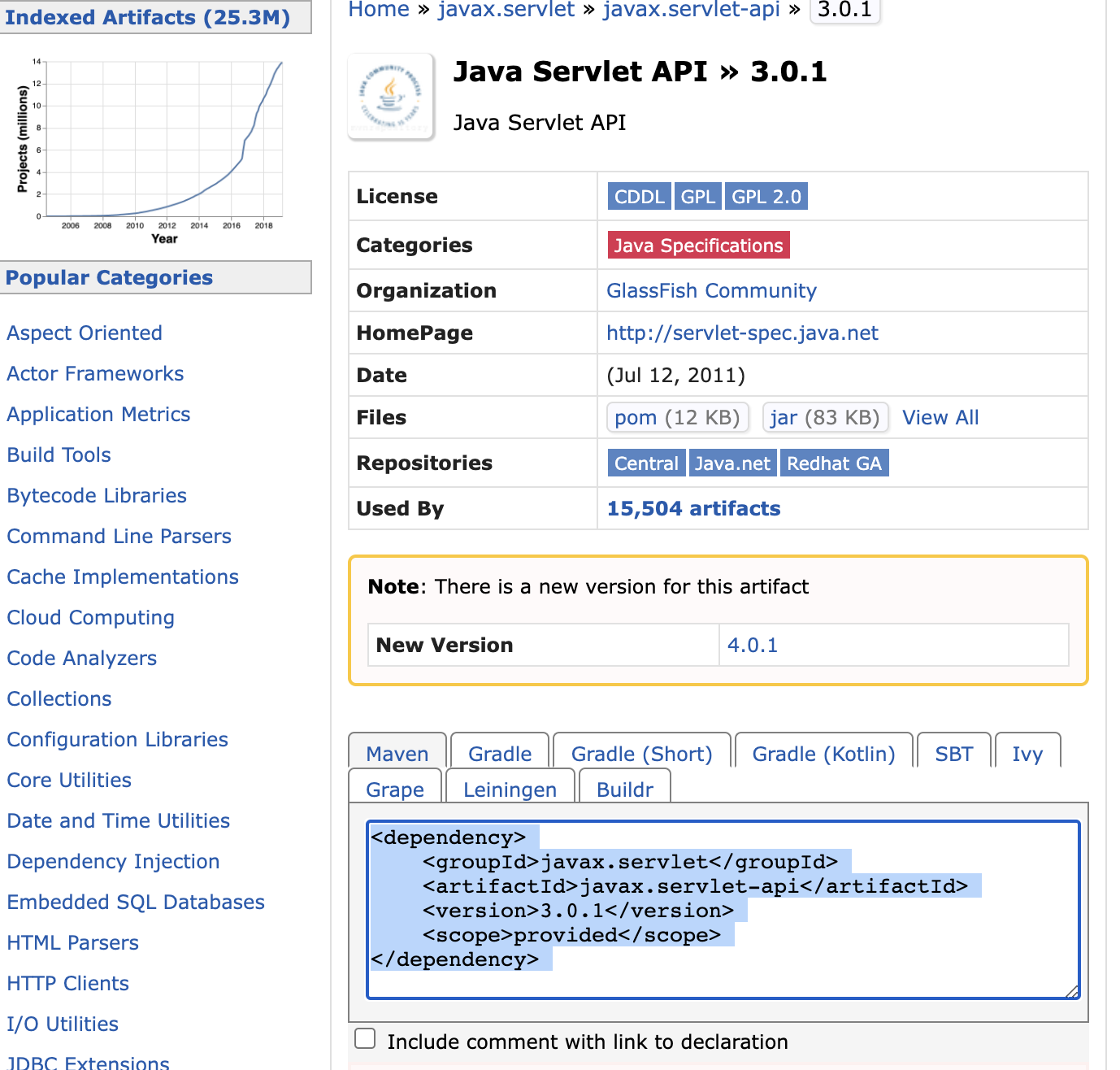Open Date and Time Utilities category

click(x=118, y=820)
